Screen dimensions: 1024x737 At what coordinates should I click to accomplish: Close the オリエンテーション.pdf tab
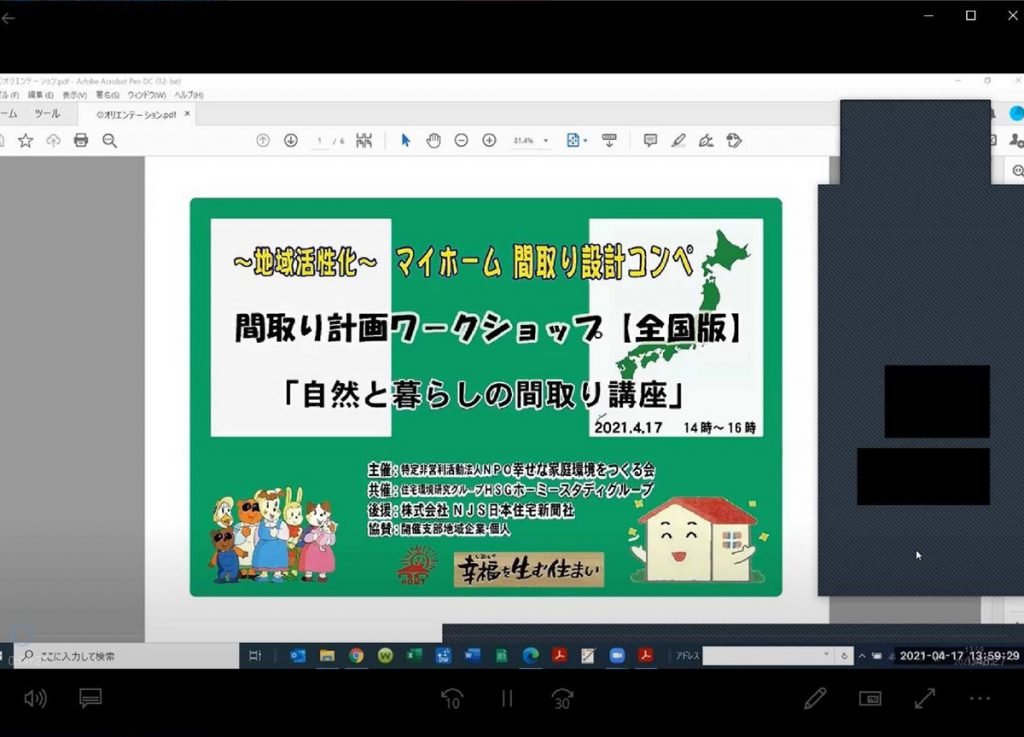pos(187,114)
